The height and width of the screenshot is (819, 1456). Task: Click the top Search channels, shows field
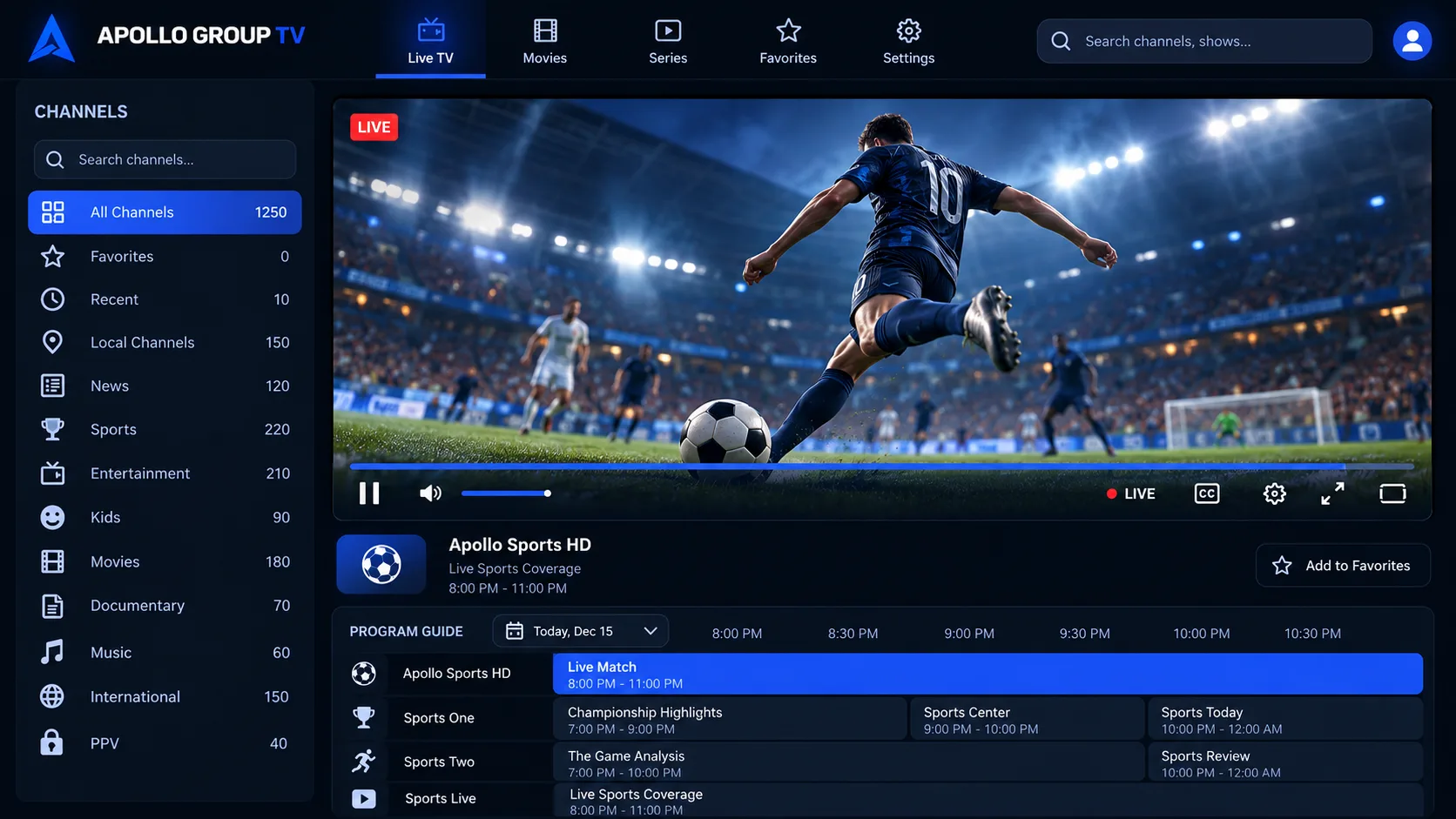click(x=1204, y=41)
